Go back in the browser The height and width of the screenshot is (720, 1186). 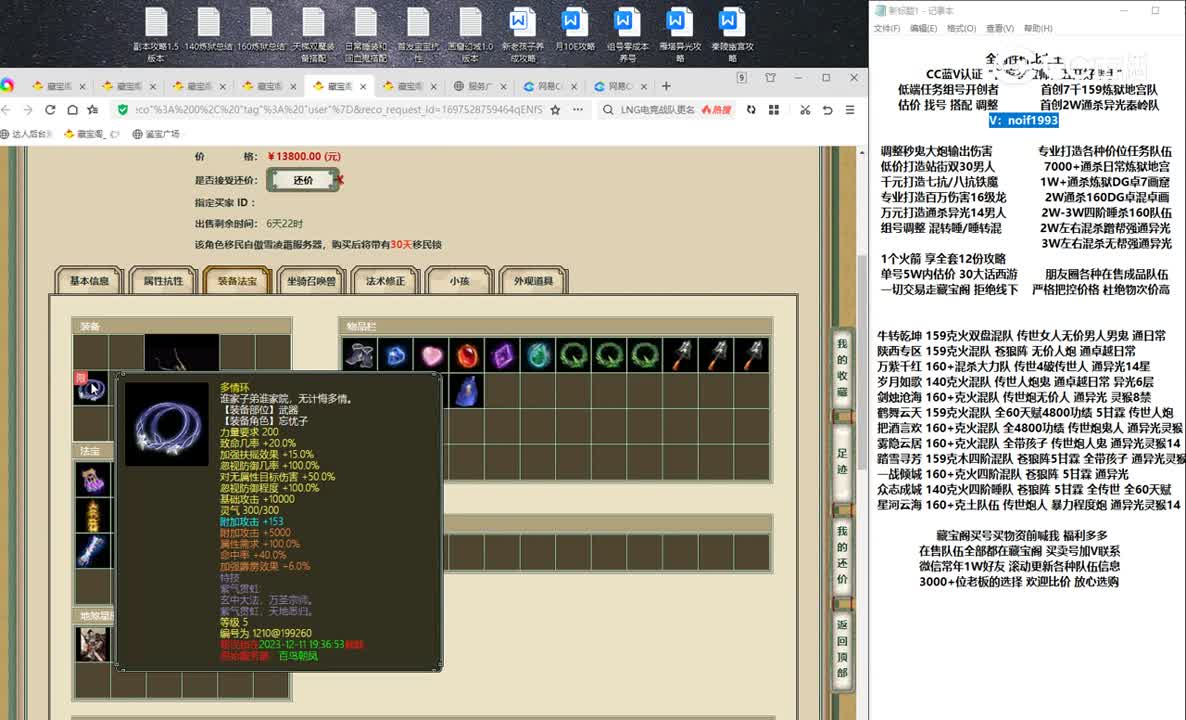[7, 110]
